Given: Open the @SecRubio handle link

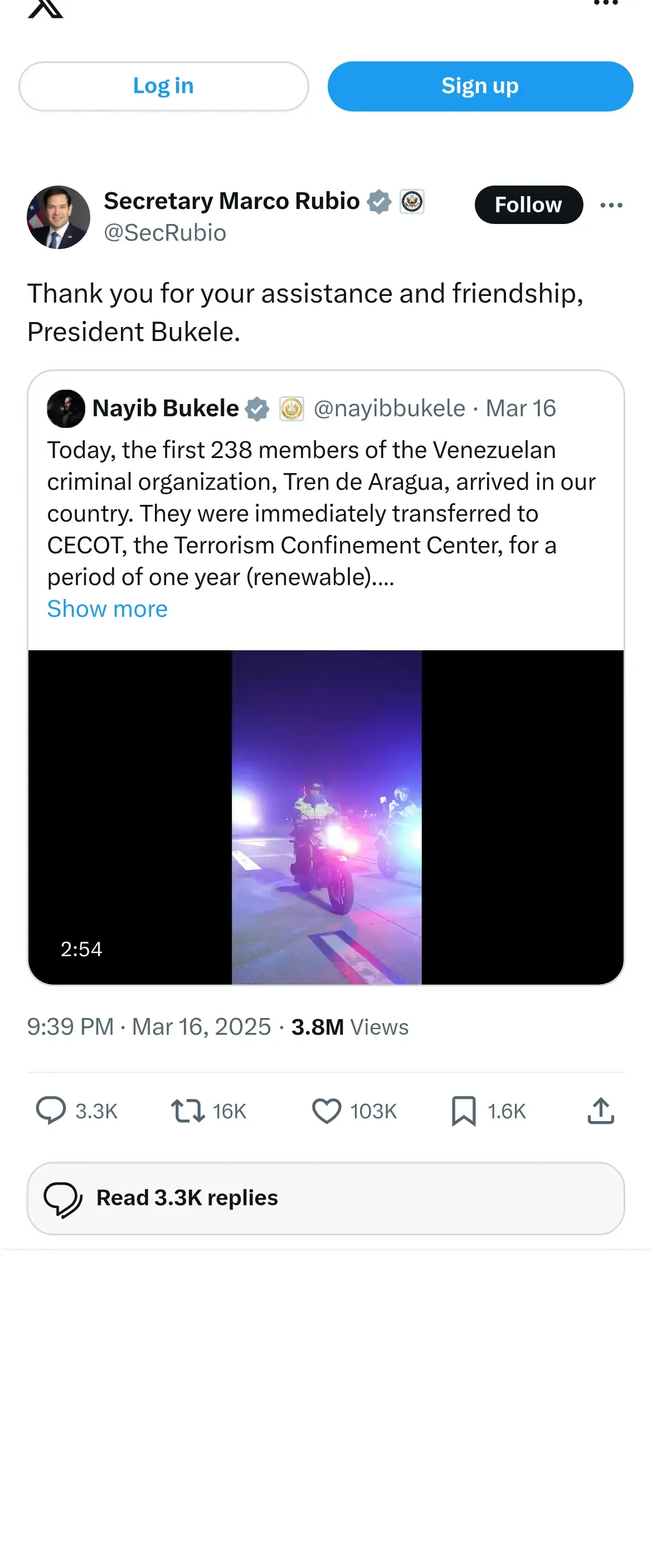Looking at the screenshot, I should [165, 233].
